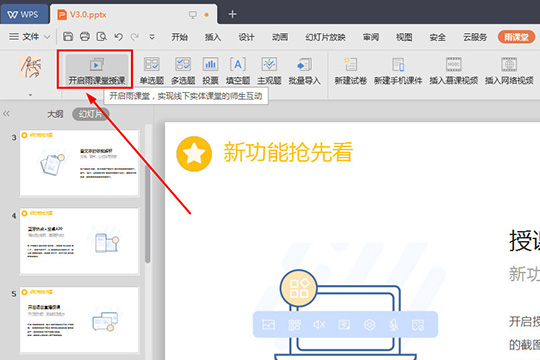Open the 开始 ribbon tab
Image resolution: width=540 pixels, height=360 pixels.
(179, 37)
